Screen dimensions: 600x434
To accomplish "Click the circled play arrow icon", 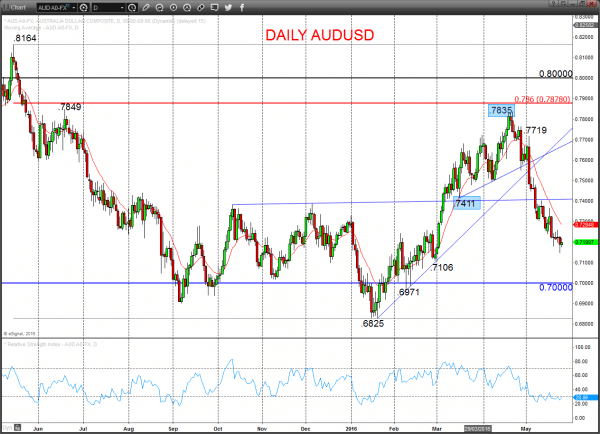I will click(173, 8).
